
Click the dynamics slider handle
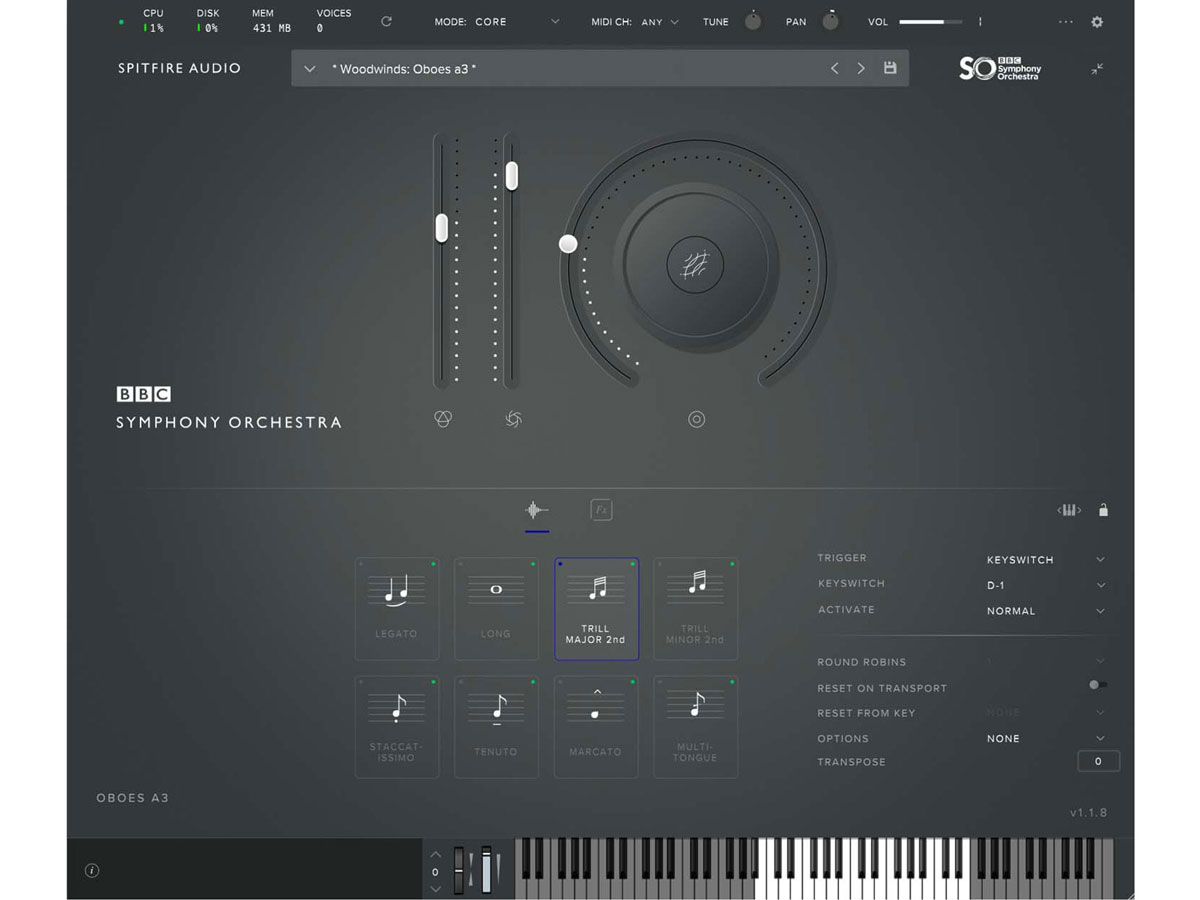pyautogui.click(x=511, y=176)
